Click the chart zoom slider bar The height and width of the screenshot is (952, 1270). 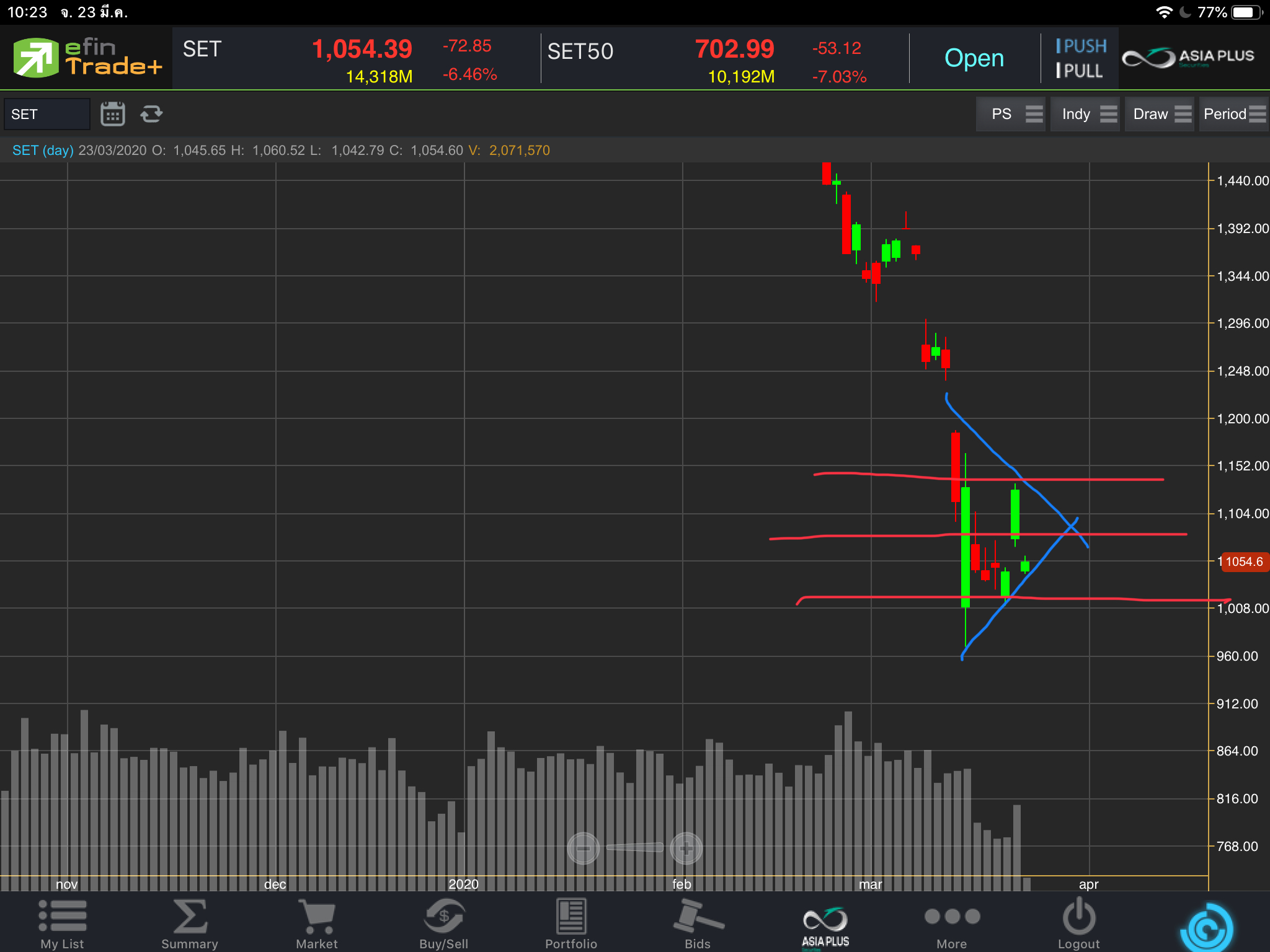pos(634,847)
